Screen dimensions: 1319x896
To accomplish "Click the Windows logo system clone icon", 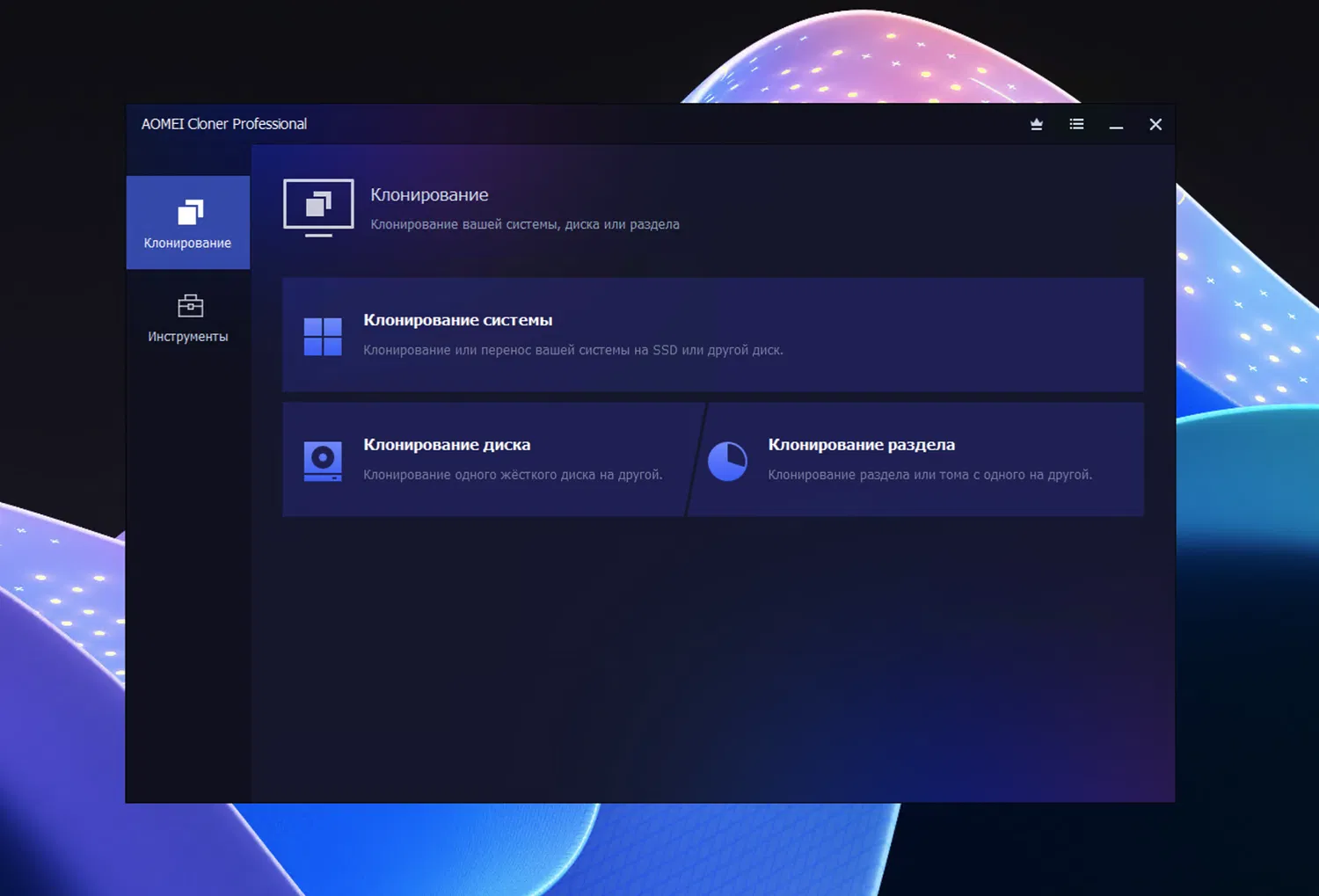I will [323, 336].
